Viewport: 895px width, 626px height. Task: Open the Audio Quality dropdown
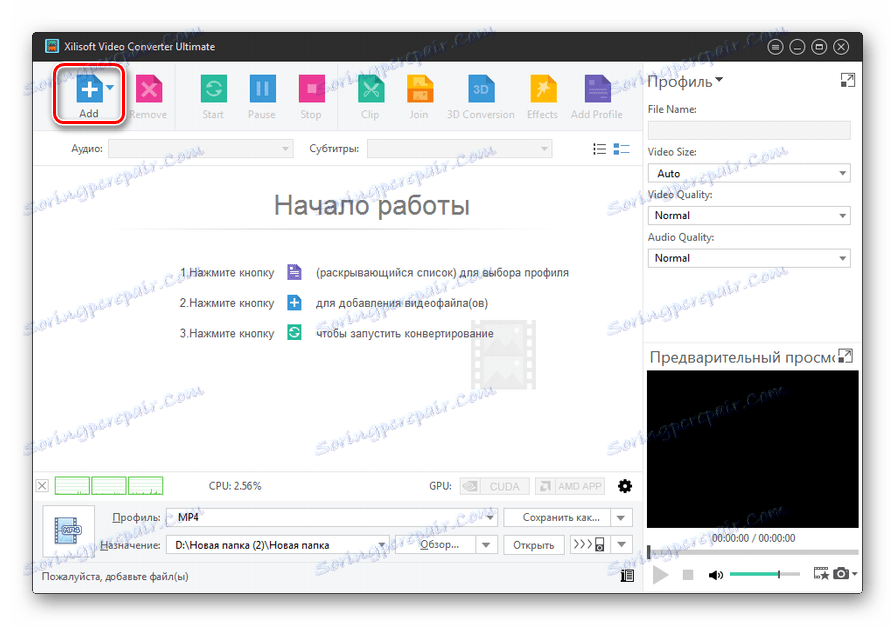click(749, 258)
